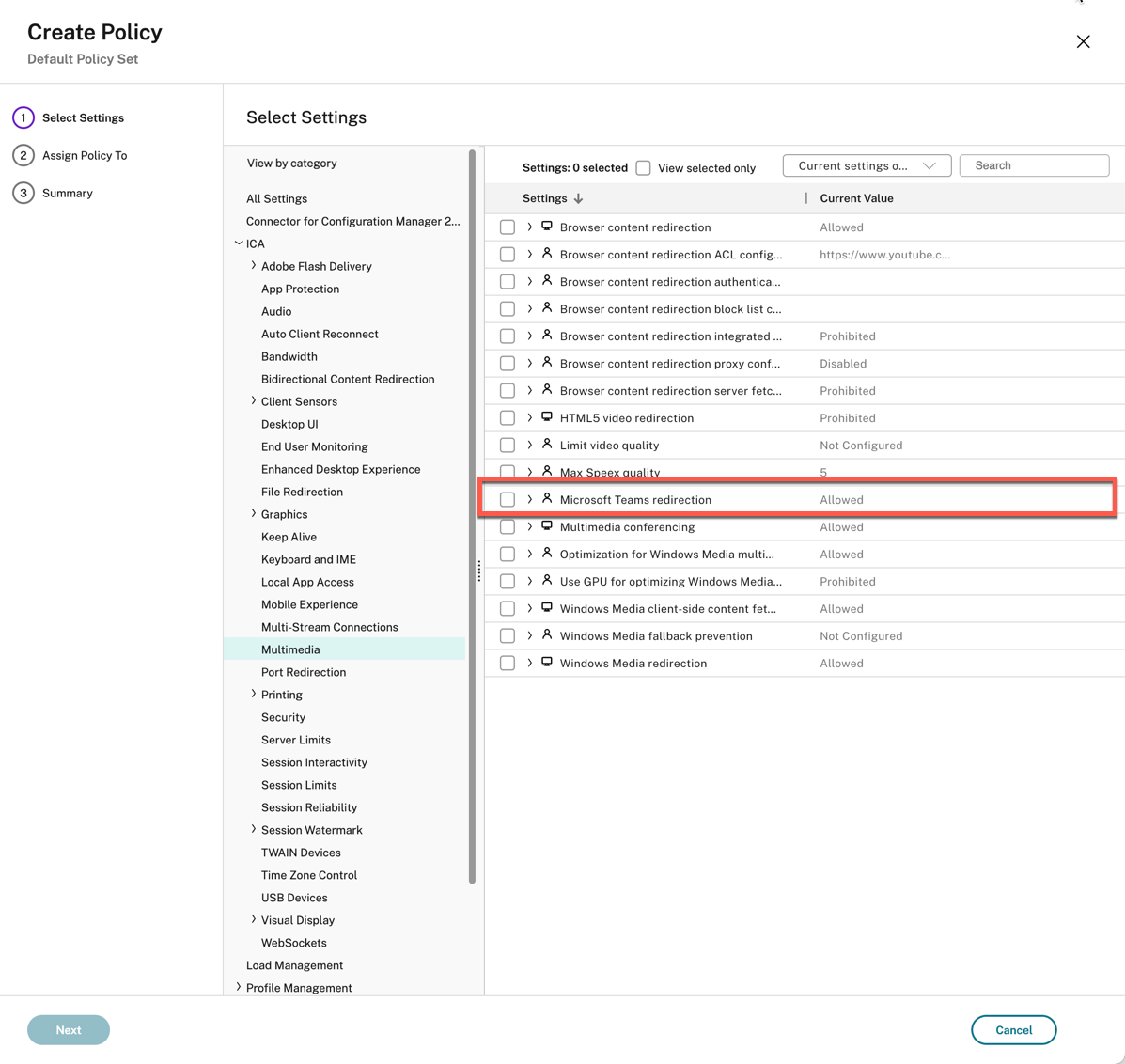The image size is (1125, 1064).
Task: Click the user icon beside Limit video quality
Action: 547,445
